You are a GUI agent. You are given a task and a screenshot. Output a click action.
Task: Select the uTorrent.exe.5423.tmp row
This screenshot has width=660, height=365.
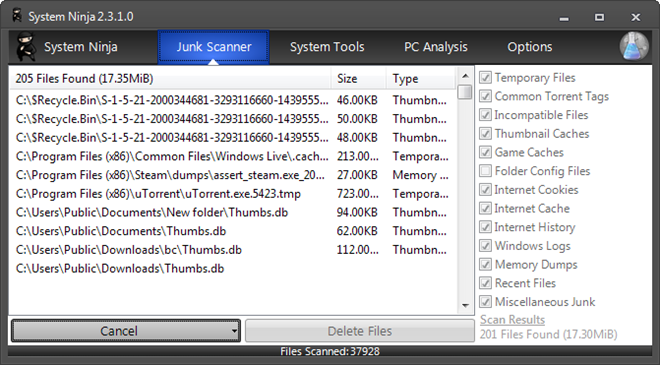pos(233,194)
